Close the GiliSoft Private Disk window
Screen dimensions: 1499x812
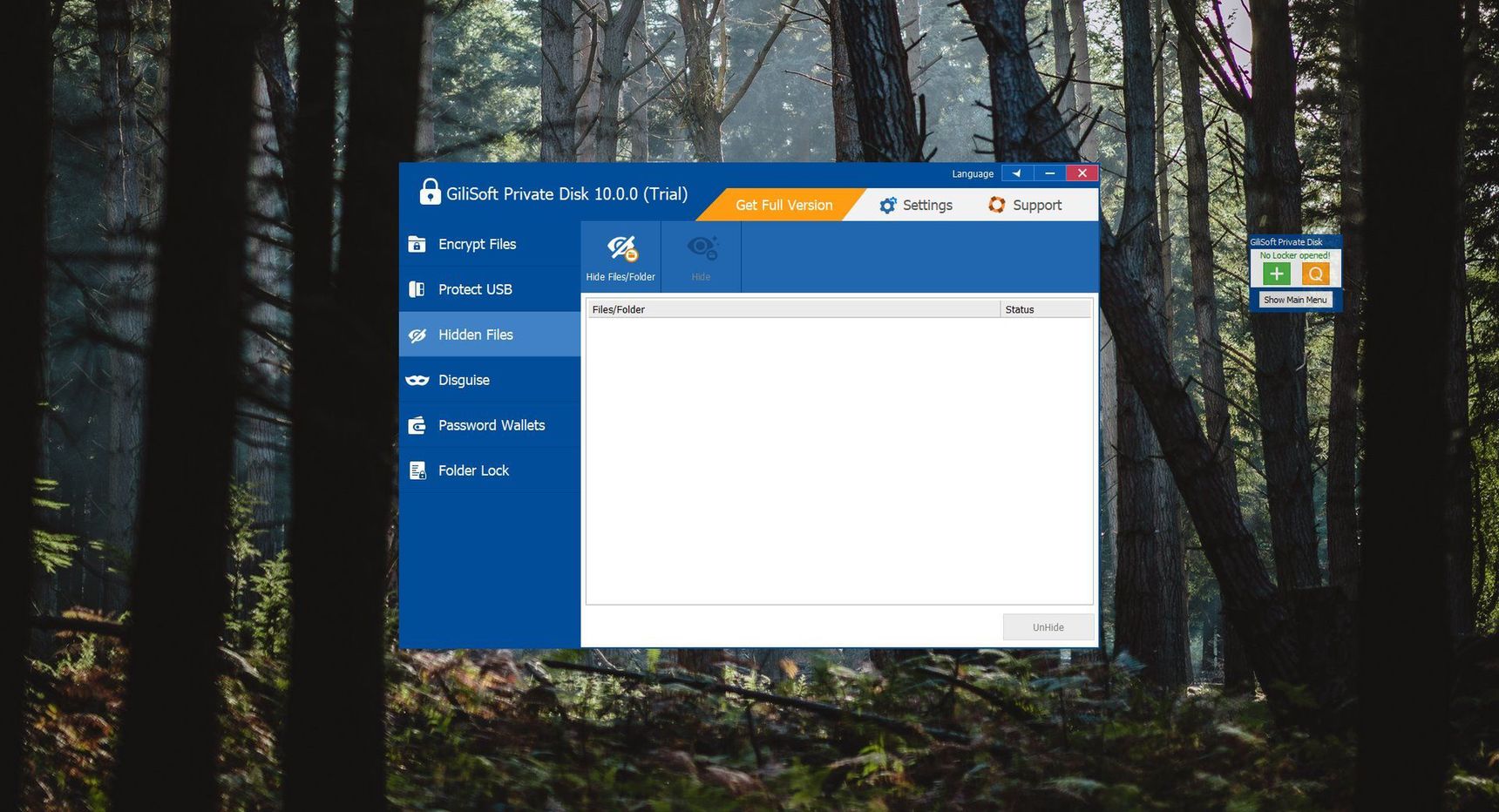(1082, 173)
